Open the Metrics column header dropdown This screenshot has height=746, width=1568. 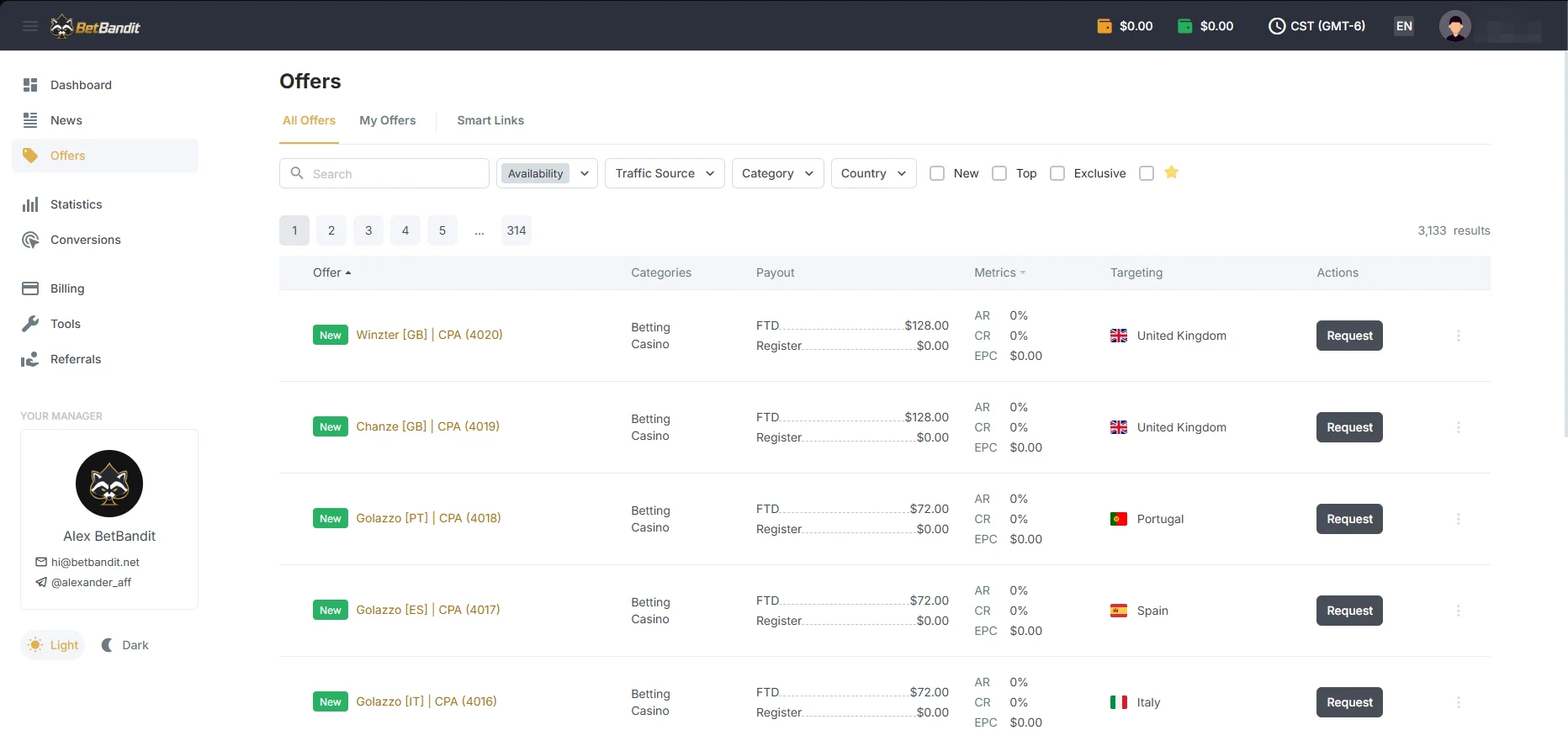(1000, 272)
